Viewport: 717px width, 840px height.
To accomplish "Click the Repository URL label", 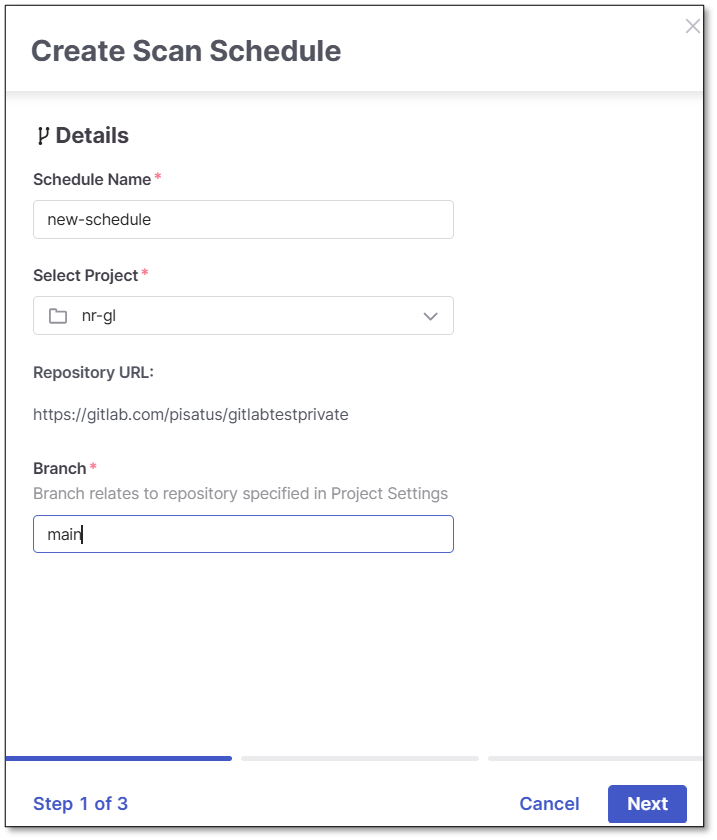I will pyautogui.click(x=93, y=373).
